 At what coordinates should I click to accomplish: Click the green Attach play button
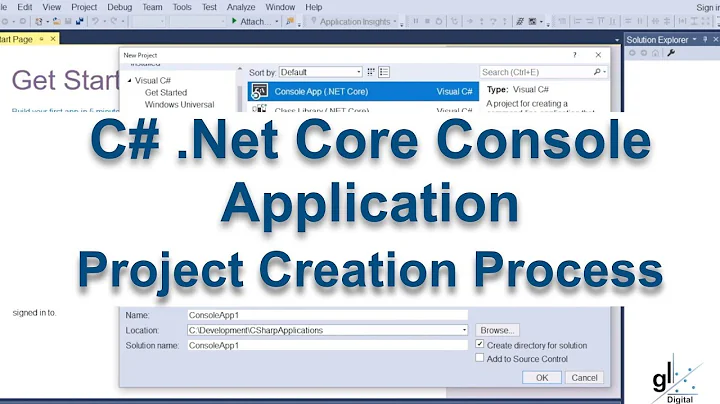coord(234,21)
